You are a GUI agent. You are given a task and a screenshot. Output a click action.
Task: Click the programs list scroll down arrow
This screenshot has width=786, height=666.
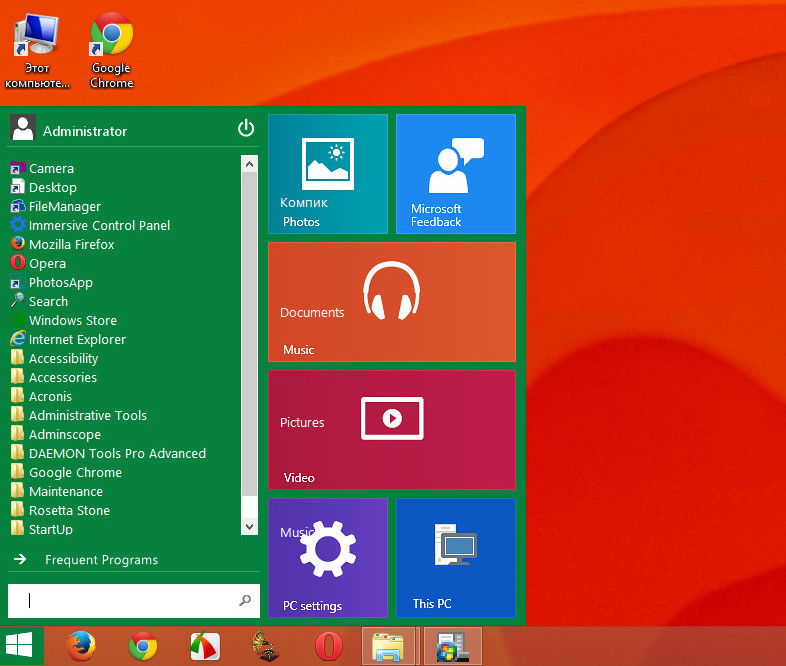(250, 527)
